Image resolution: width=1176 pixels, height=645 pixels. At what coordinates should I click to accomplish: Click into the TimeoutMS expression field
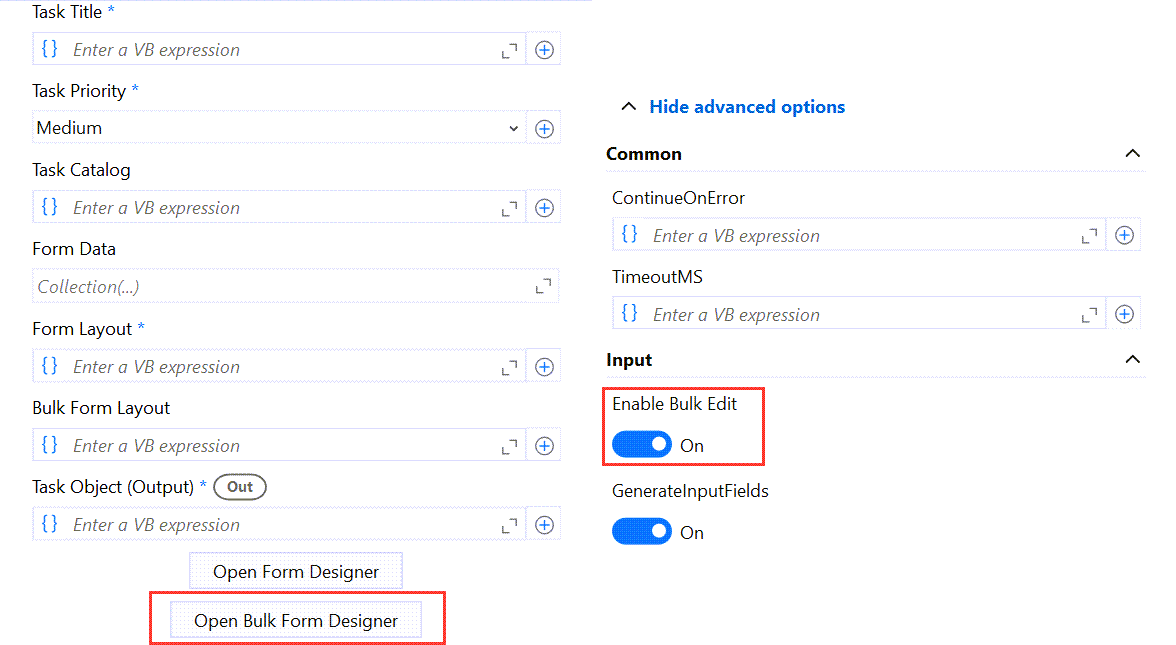pyautogui.click(x=860, y=315)
